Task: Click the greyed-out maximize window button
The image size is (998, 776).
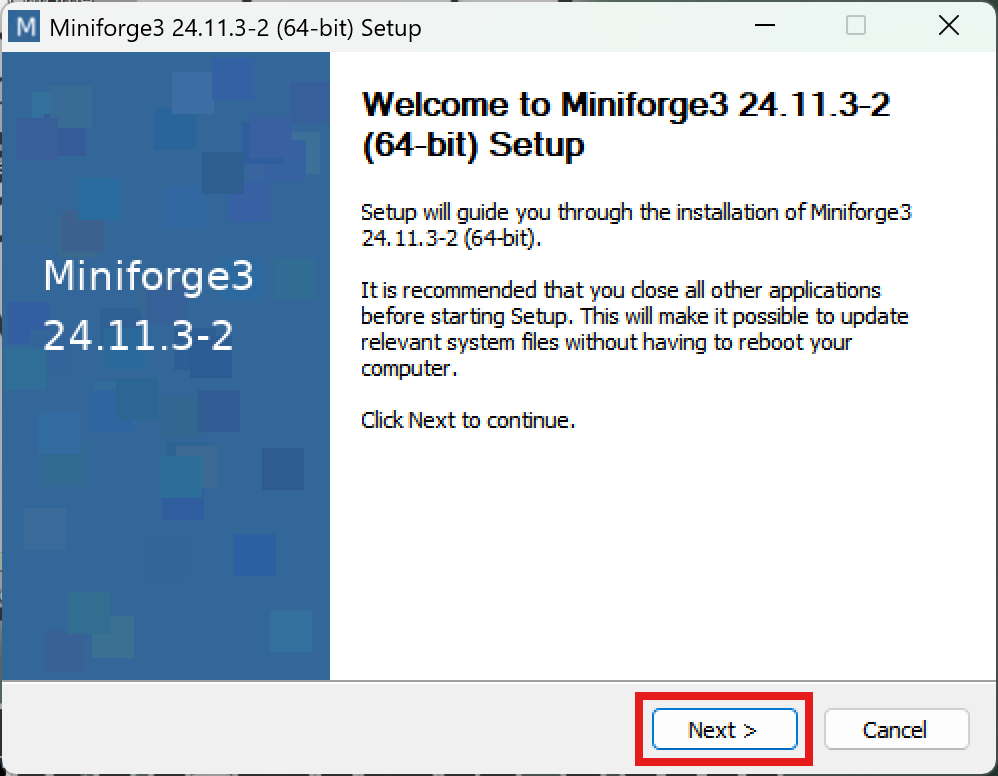Action: point(856,27)
